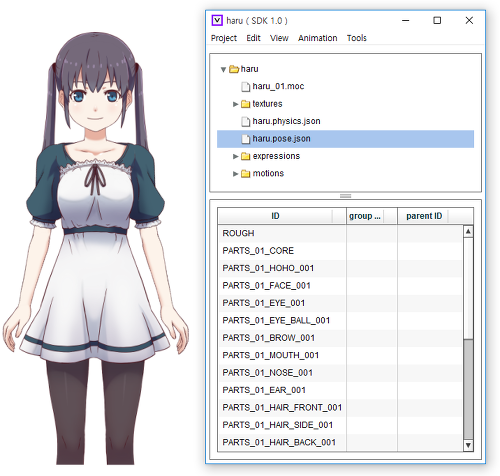The image size is (500, 476).
Task: Minimize the haru viewer window
Action: tap(405, 21)
